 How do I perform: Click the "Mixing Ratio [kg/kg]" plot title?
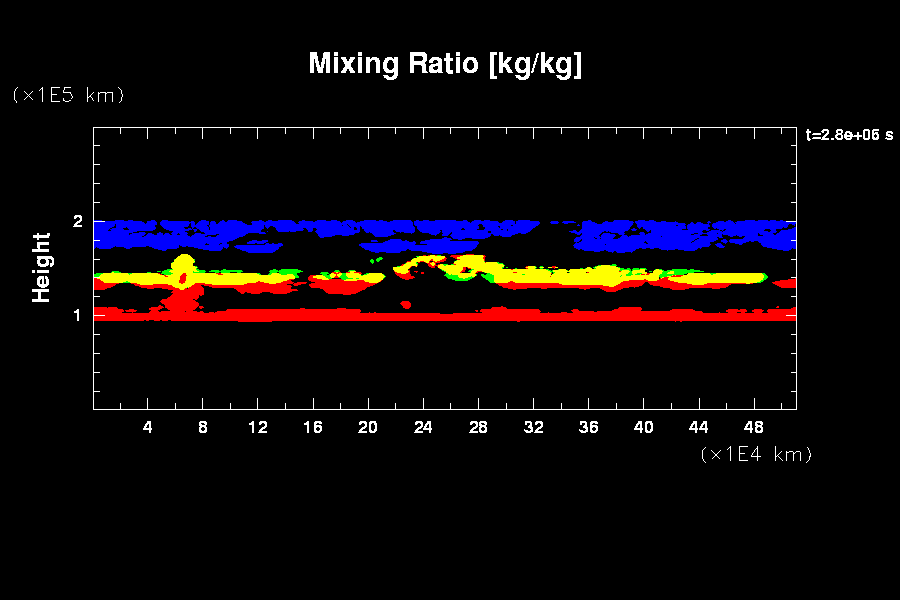click(445, 64)
